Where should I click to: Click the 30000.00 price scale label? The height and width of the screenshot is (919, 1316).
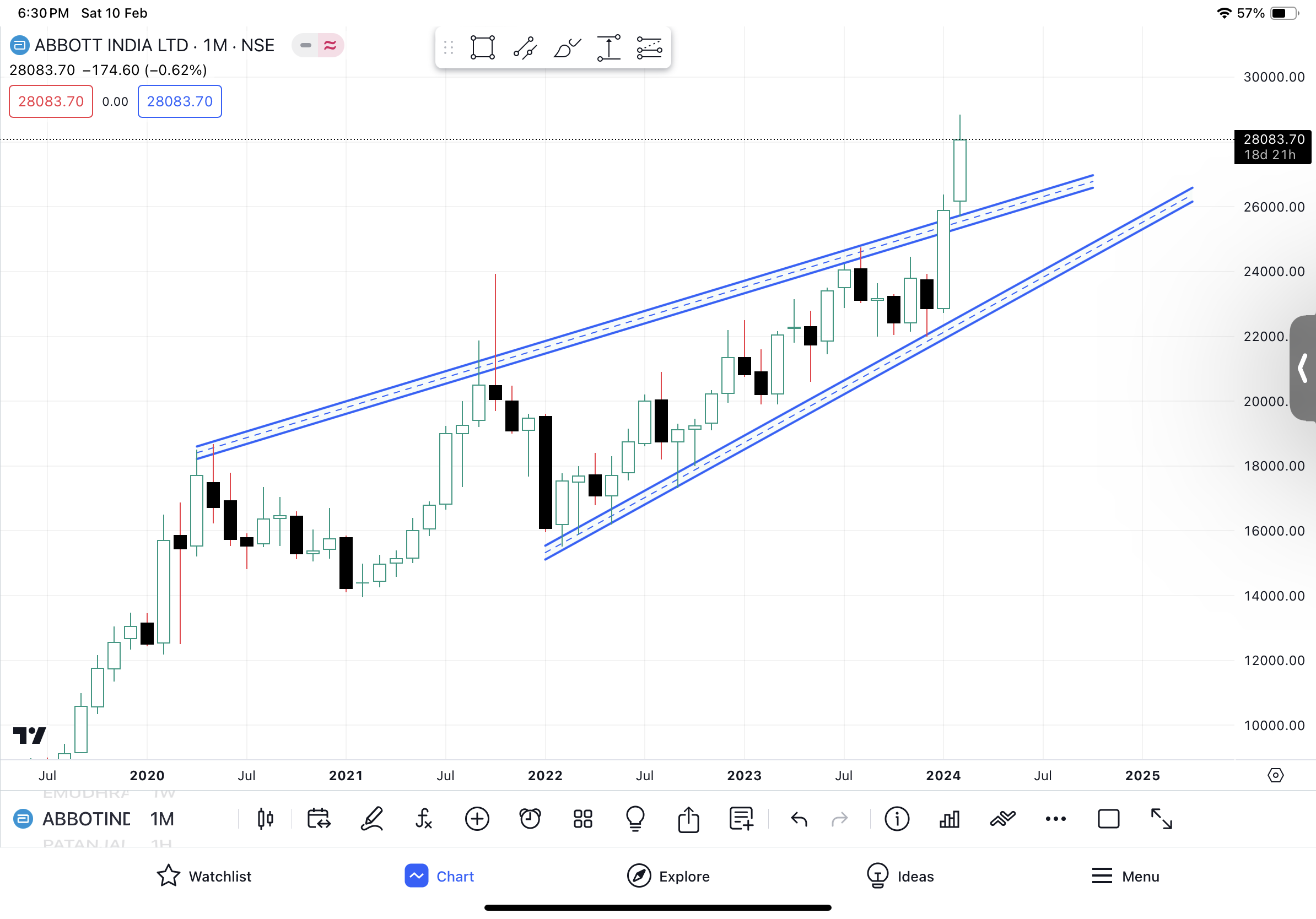click(1274, 77)
